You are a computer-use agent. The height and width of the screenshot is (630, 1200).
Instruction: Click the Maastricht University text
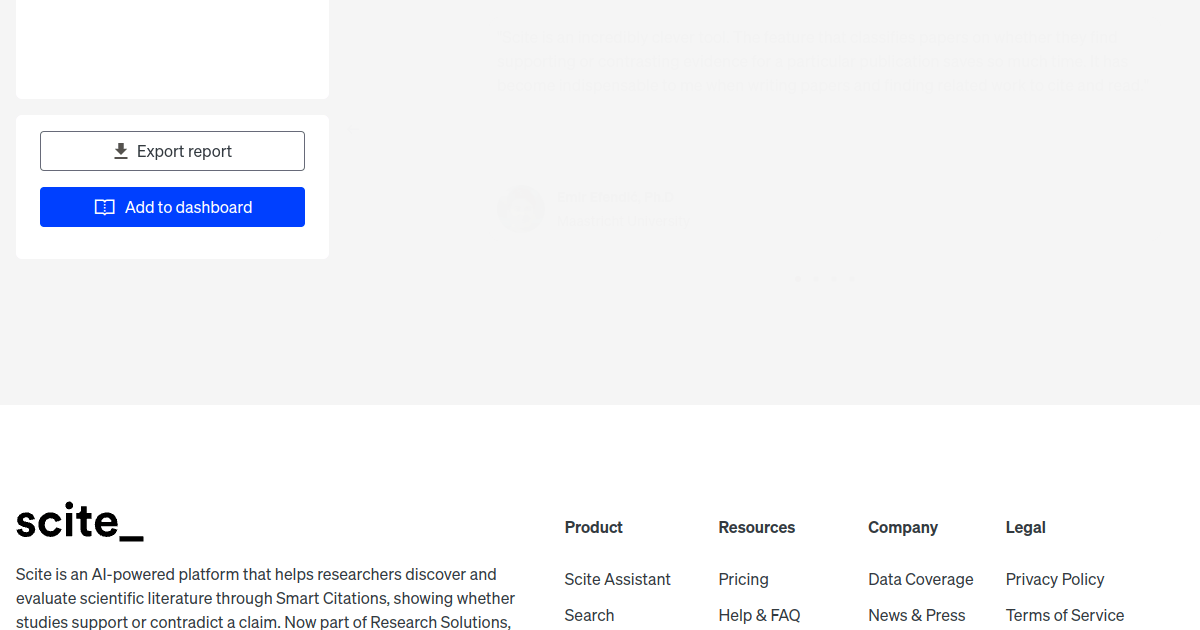[622, 219]
